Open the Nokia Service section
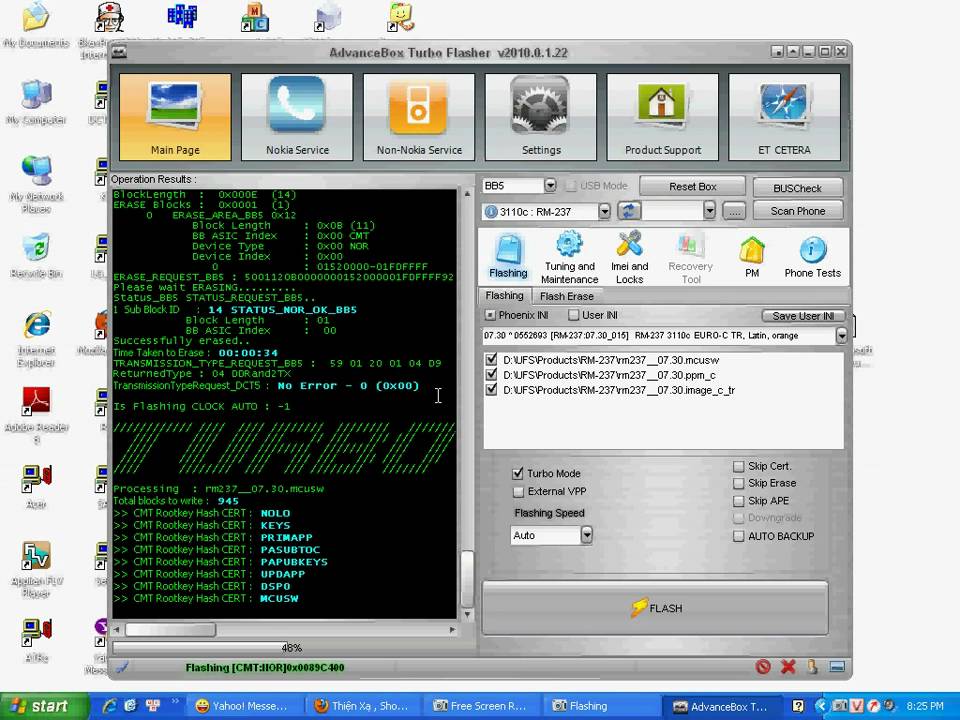 [297, 117]
